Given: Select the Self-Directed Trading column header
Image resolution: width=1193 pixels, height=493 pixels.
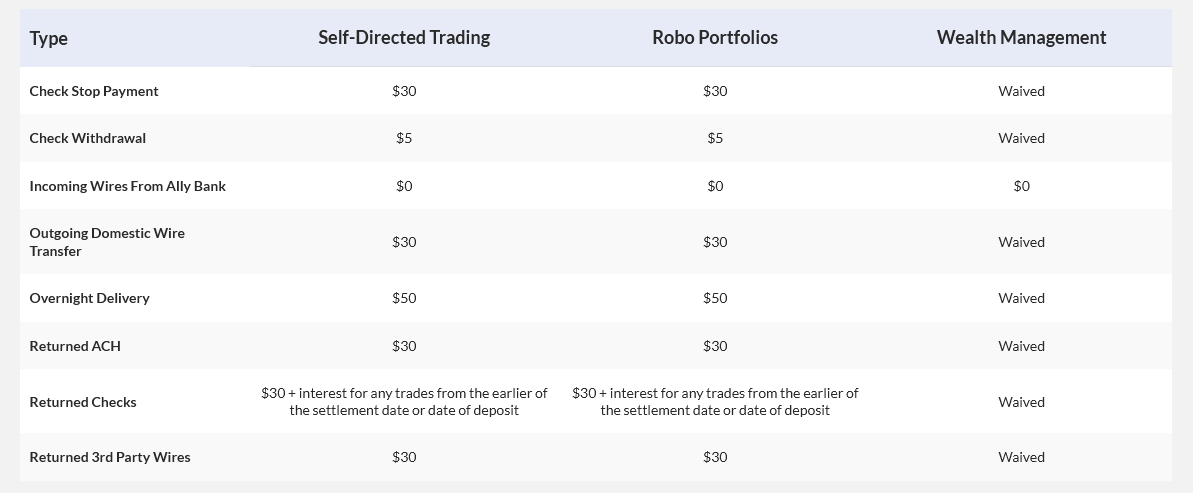Looking at the screenshot, I should pyautogui.click(x=404, y=37).
